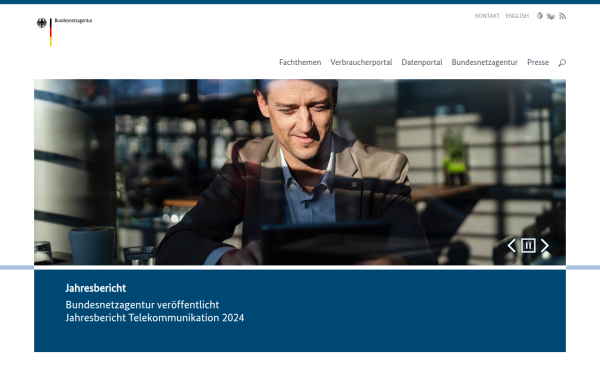Pause the slideshow
Viewport: 600px width, 375px height.
tap(528, 245)
